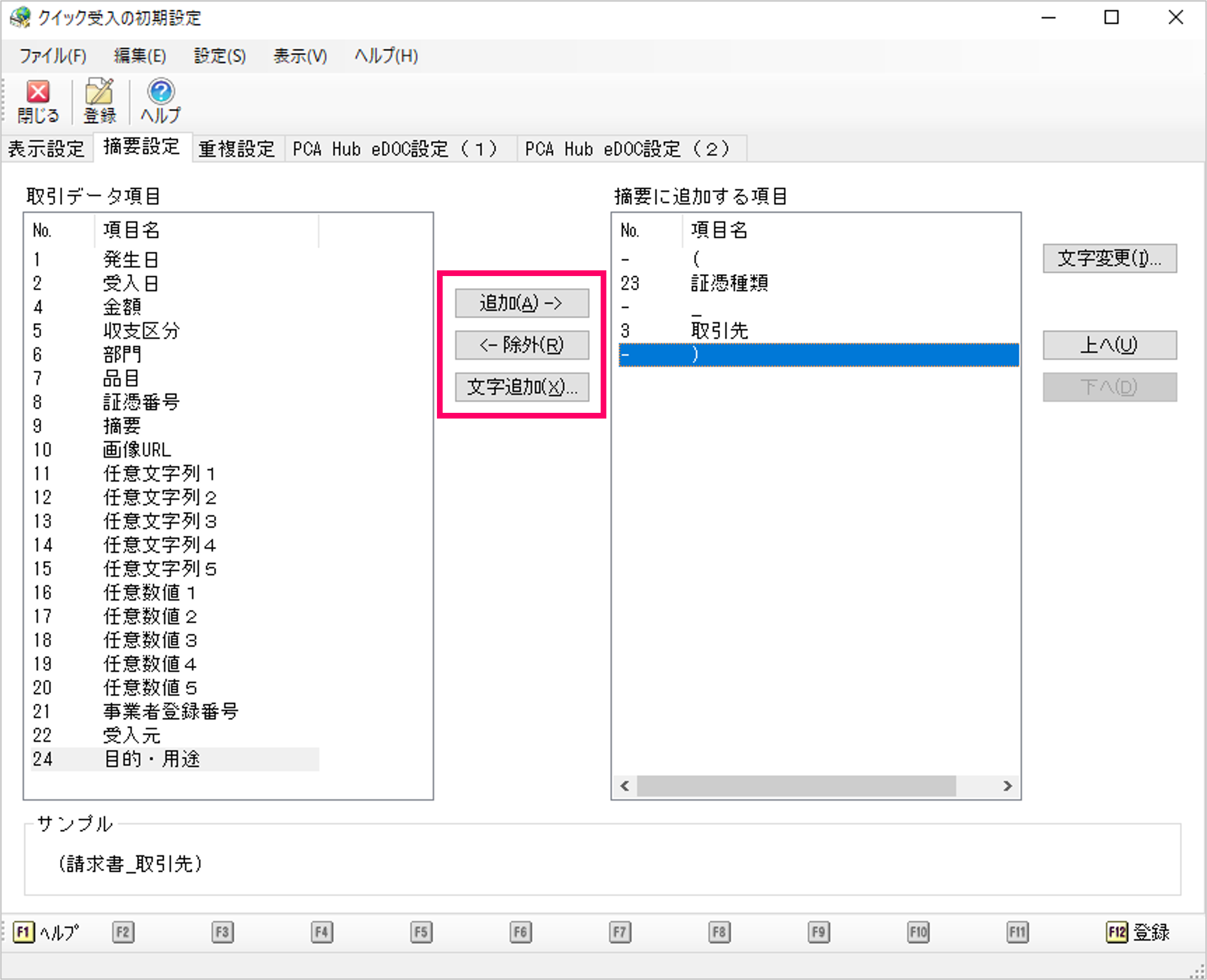Select 証憑種類 in the right list
The width and height of the screenshot is (1207, 980).
tap(729, 283)
